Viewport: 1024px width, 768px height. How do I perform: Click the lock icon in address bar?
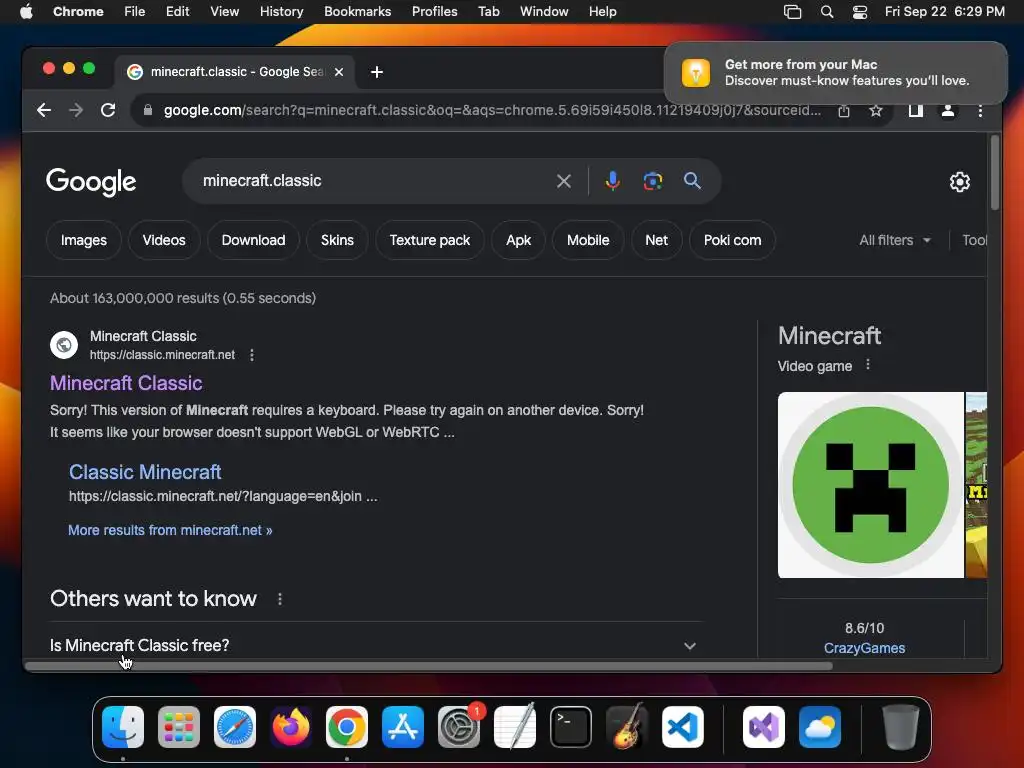point(148,110)
